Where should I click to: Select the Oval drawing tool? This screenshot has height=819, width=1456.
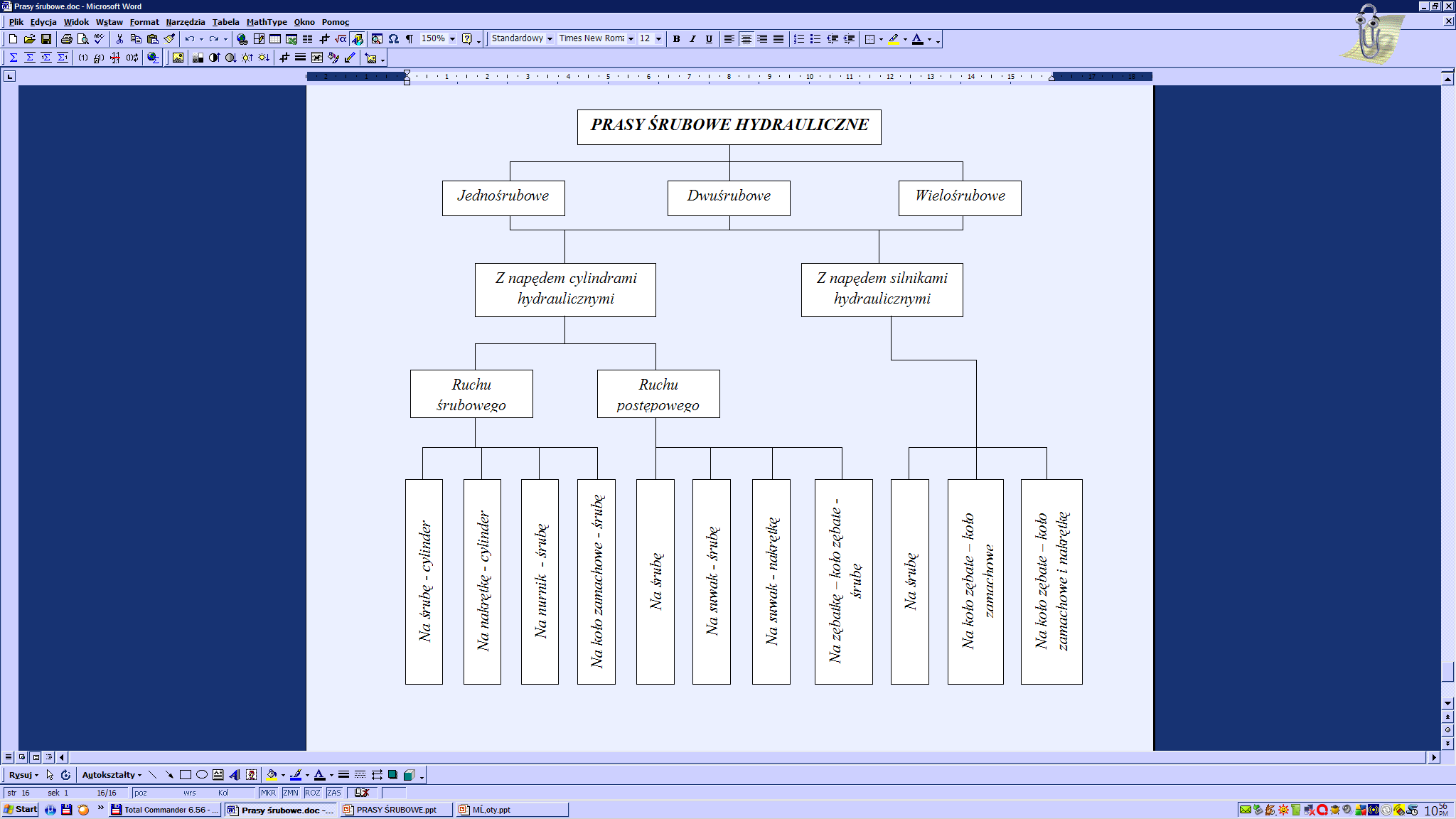[202, 775]
